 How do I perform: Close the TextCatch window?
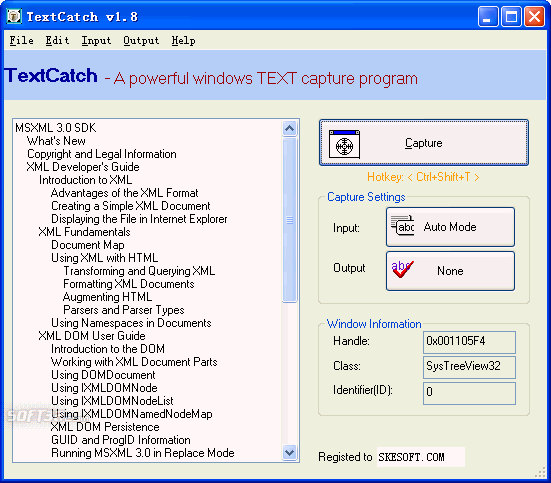pyautogui.click(x=534, y=16)
